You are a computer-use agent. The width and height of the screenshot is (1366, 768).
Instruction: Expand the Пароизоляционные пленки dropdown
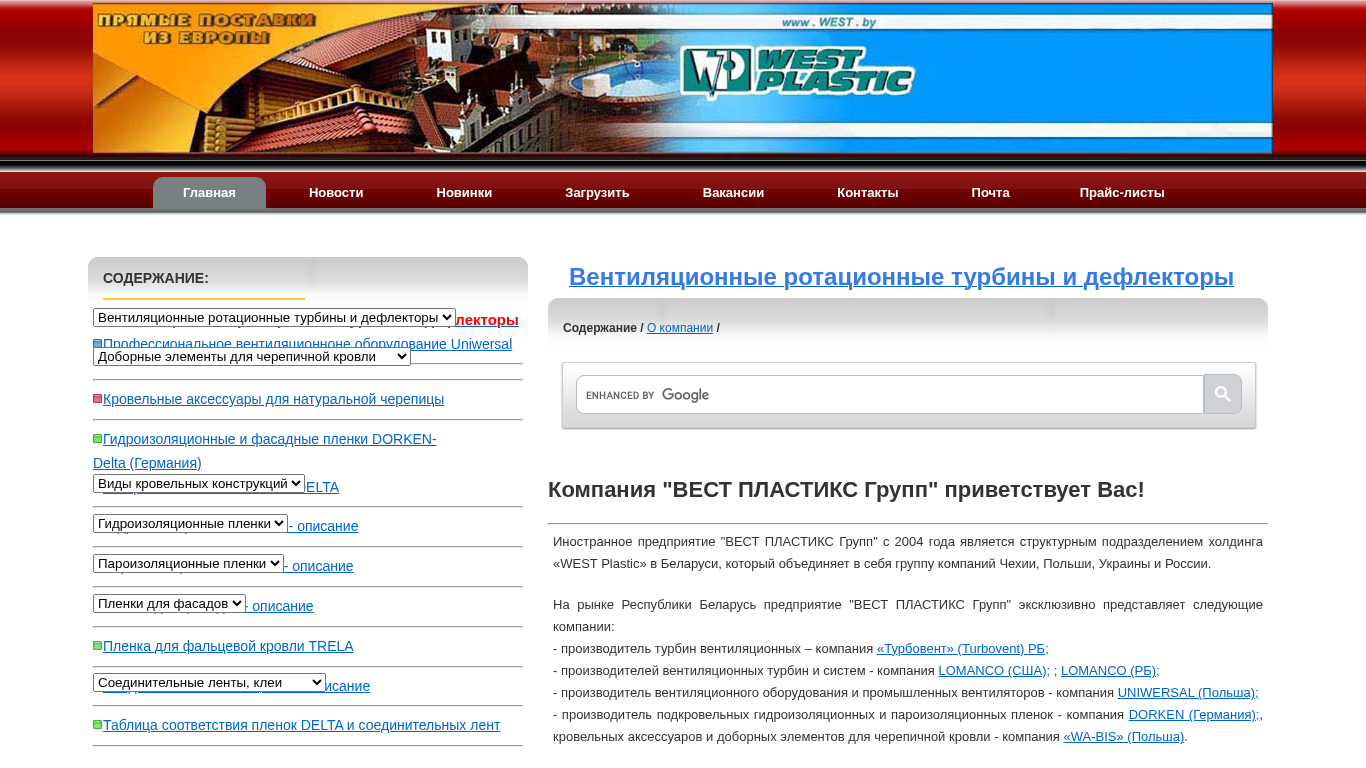click(x=188, y=563)
